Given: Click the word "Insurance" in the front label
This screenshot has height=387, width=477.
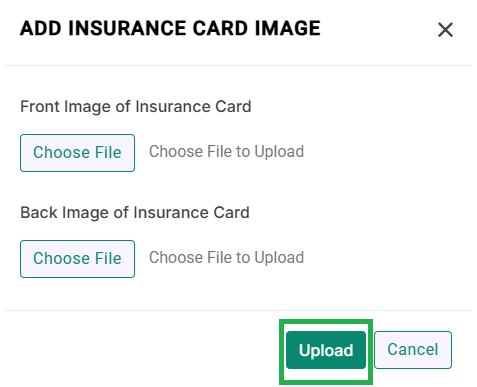Looking at the screenshot, I should click(x=173, y=107).
